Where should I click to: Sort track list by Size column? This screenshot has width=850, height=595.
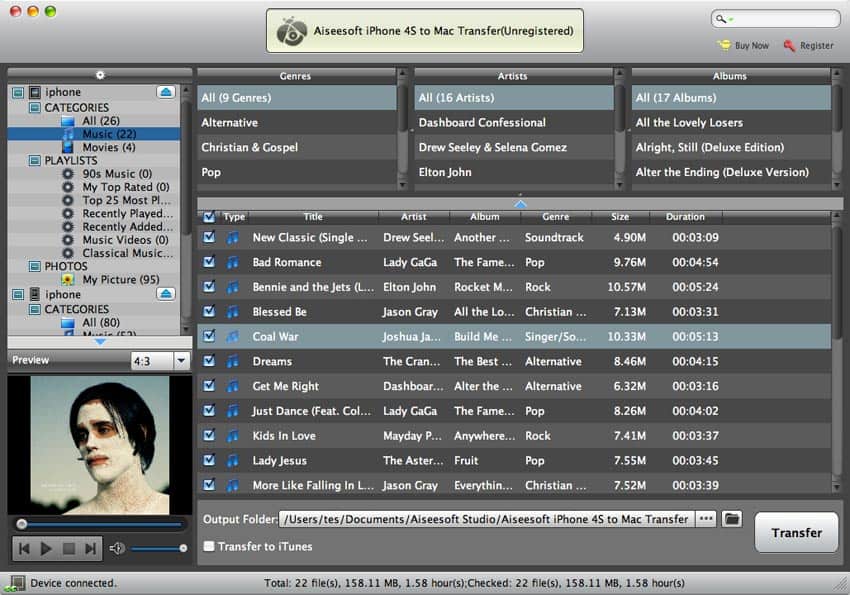(x=620, y=217)
